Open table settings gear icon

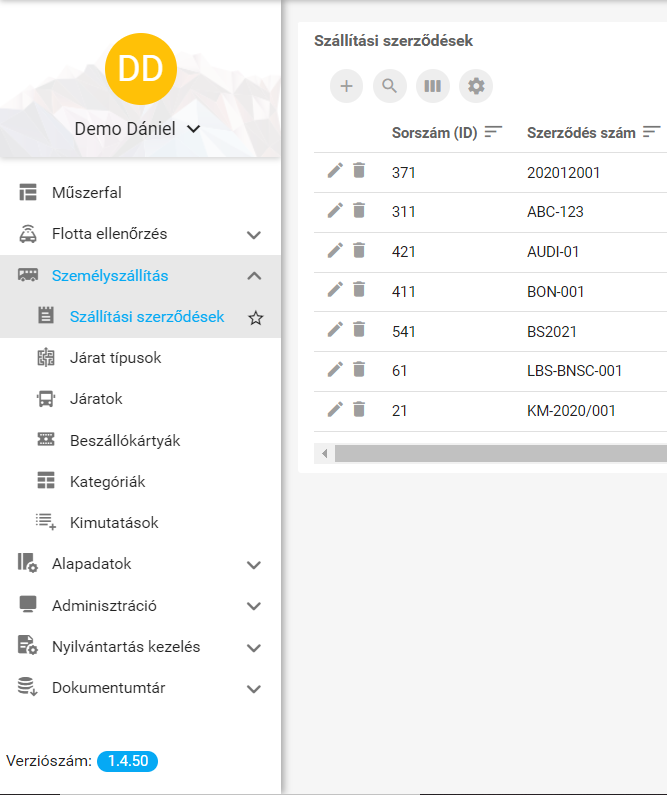pos(476,86)
